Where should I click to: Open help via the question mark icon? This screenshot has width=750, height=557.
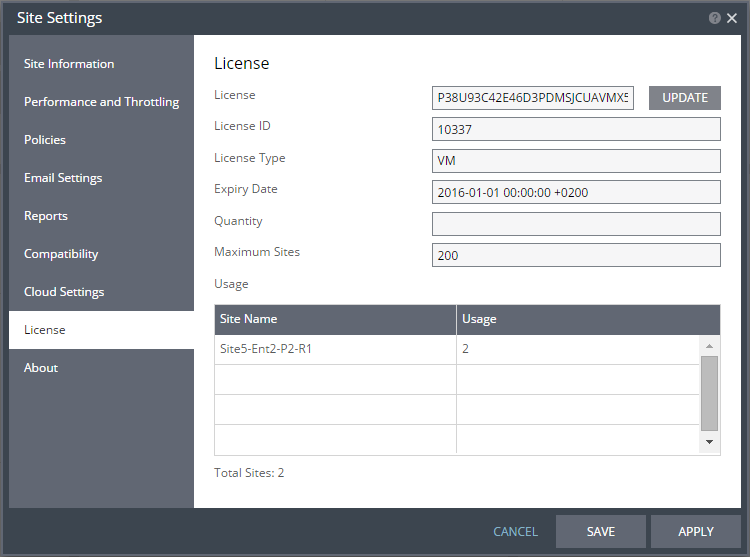715,18
